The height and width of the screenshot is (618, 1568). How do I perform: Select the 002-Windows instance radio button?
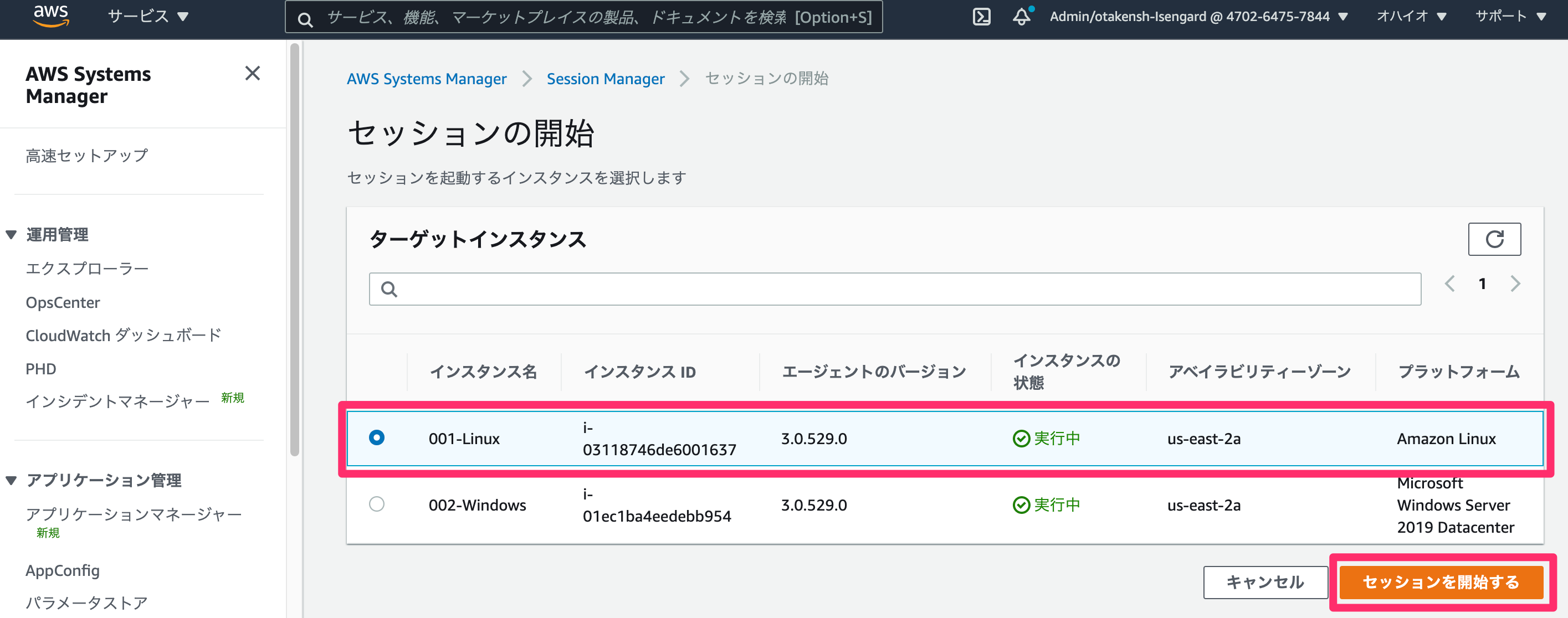377,504
